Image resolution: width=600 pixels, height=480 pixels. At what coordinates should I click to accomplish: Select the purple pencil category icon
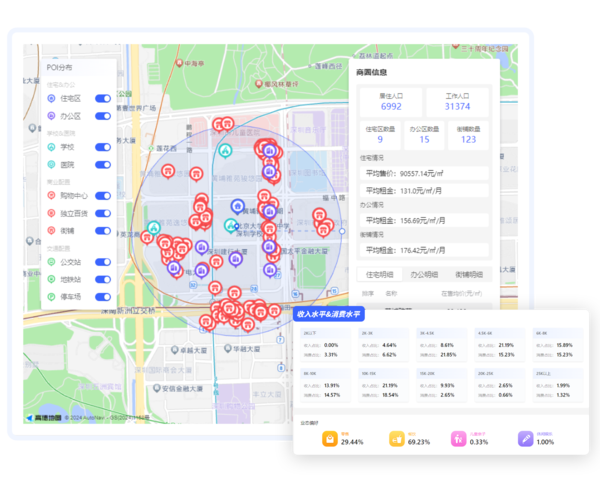pos(525,439)
